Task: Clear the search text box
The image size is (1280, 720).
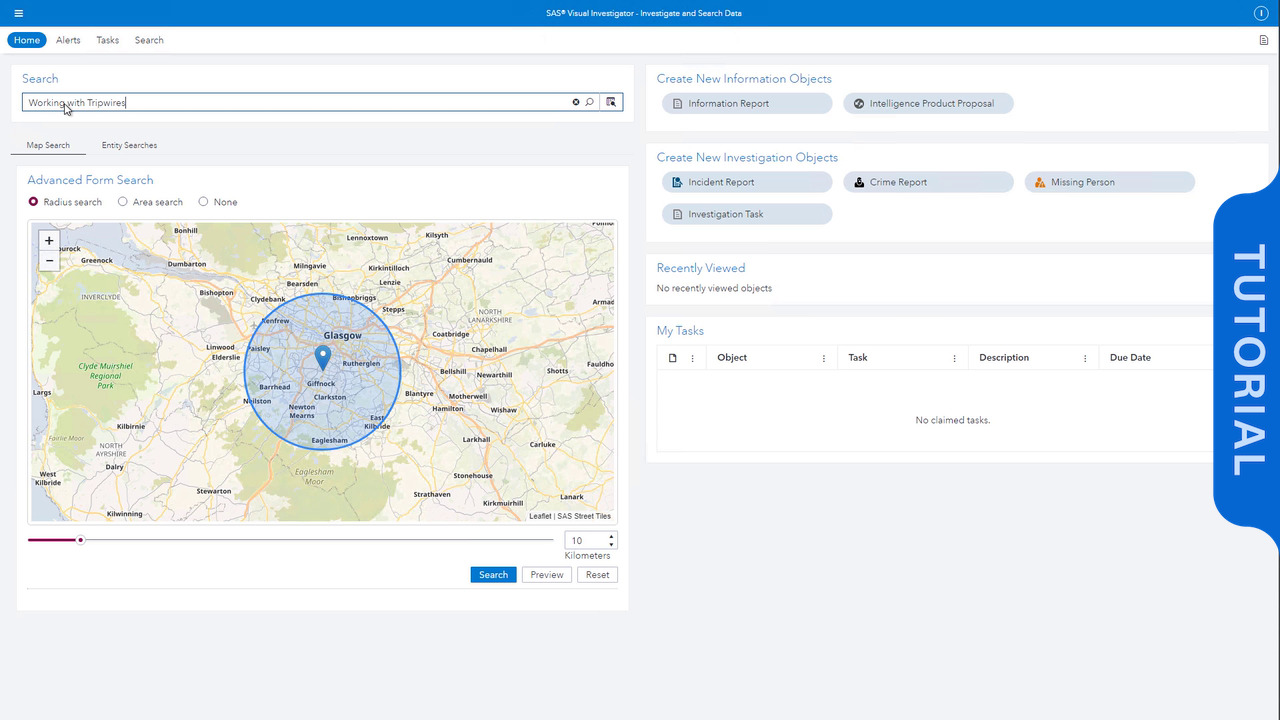Action: coord(576,102)
